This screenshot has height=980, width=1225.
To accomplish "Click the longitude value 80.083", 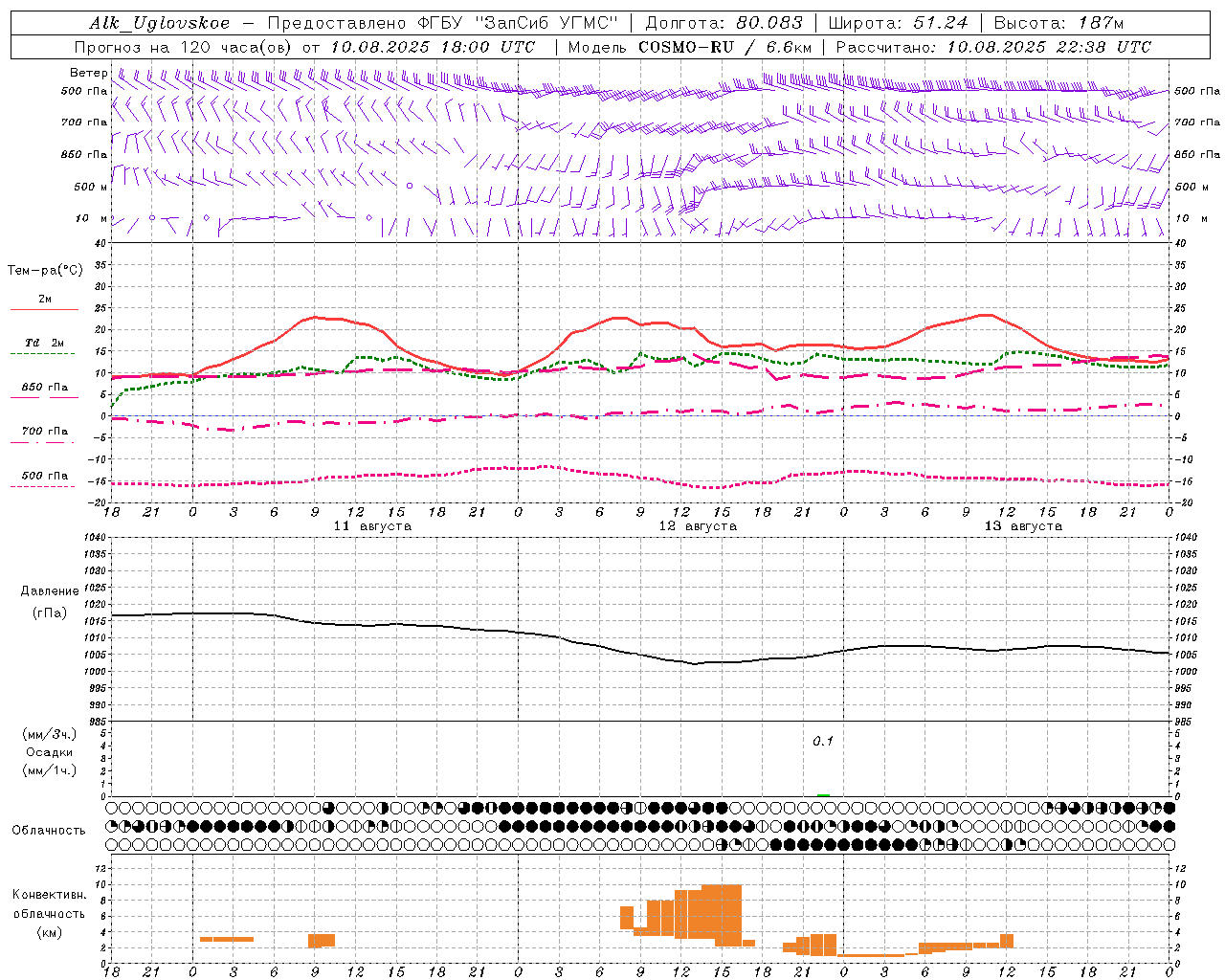I will coord(770,23).
